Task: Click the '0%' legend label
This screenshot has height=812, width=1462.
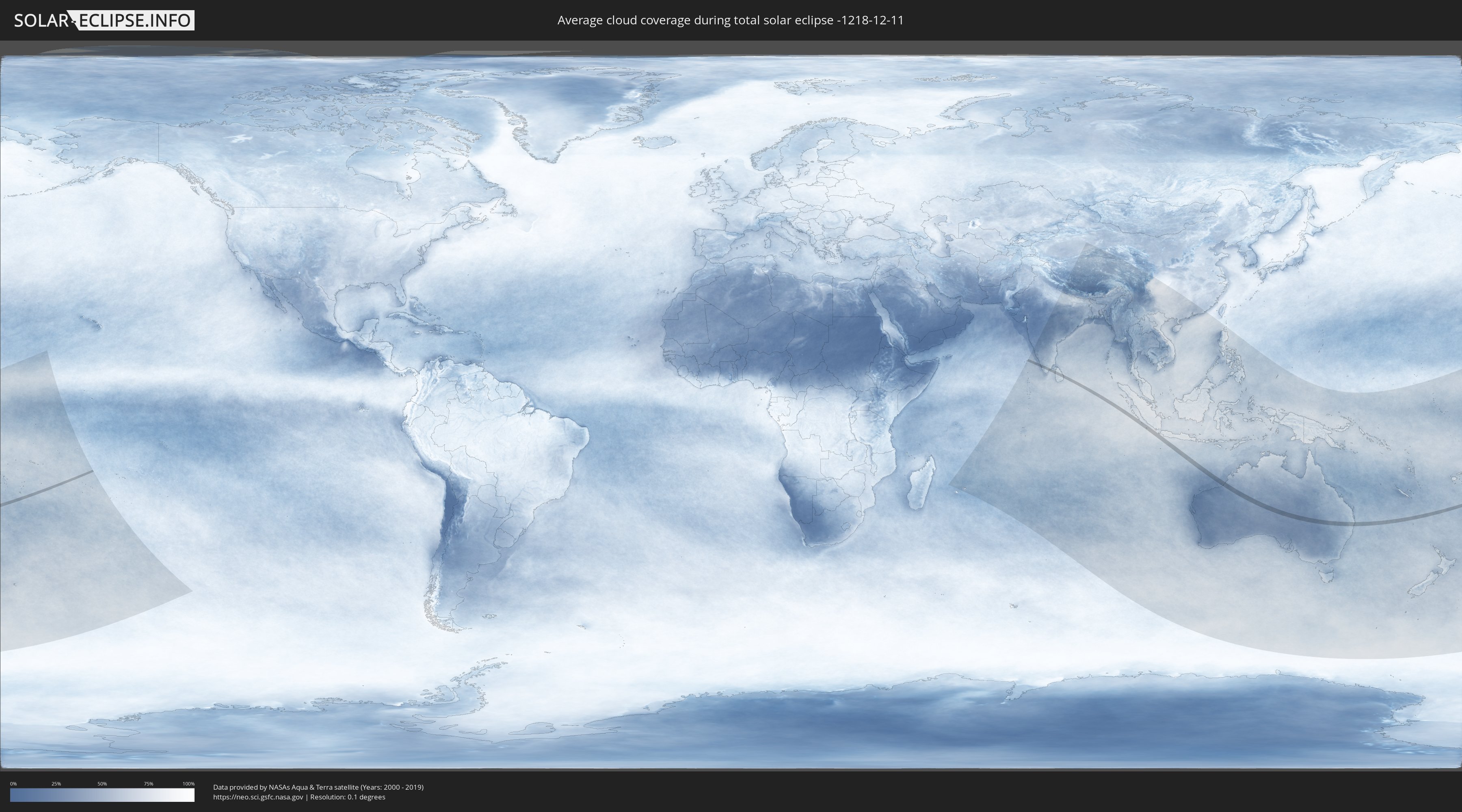Action: click(x=14, y=784)
